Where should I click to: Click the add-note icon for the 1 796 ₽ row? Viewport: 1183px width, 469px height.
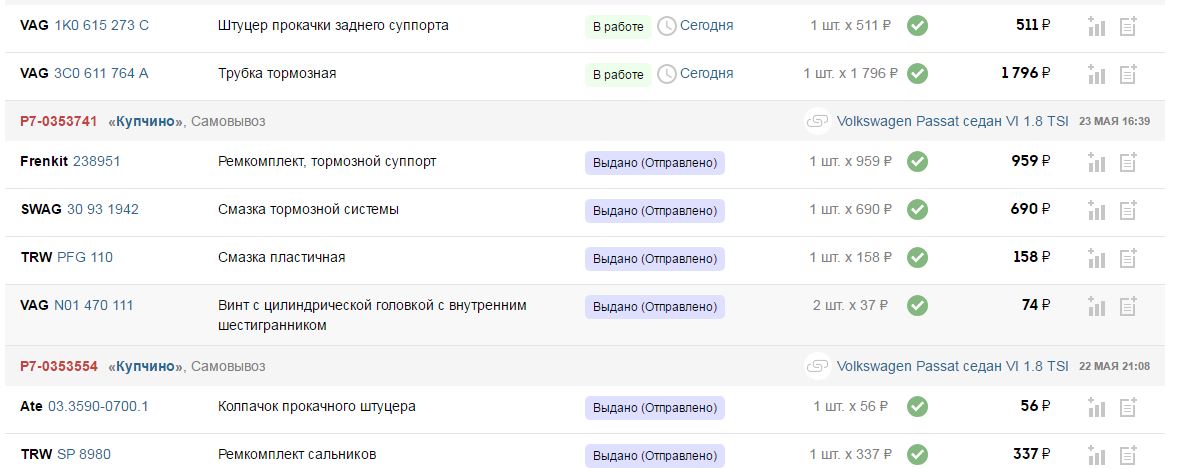pos(1128,74)
